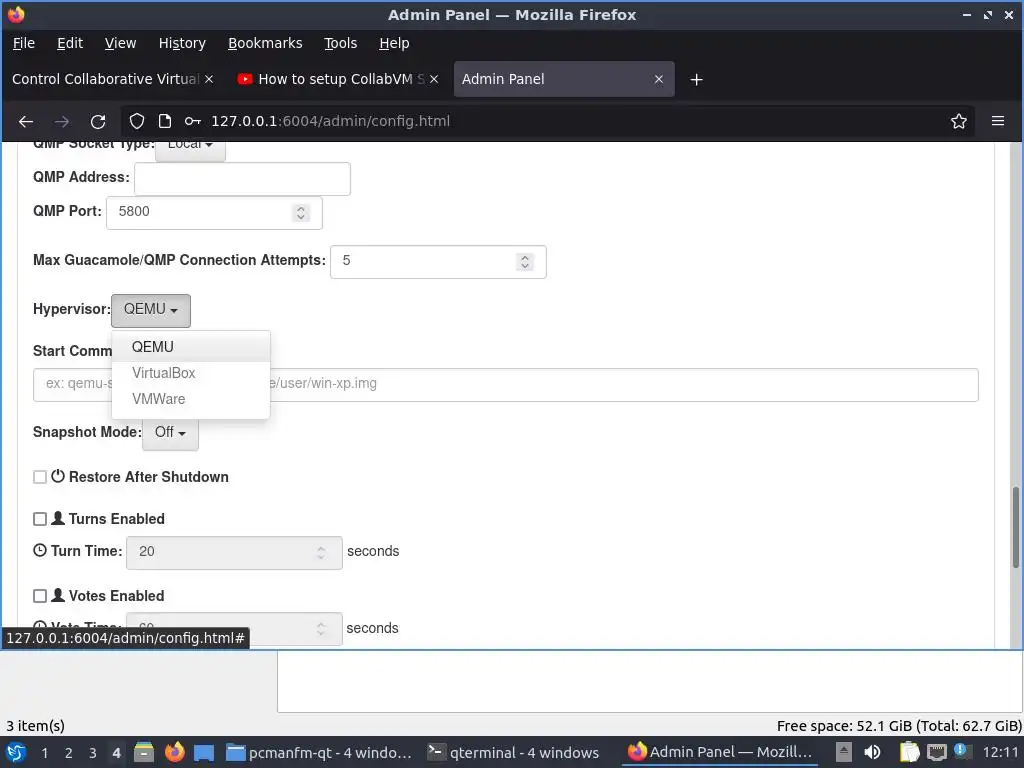Viewport: 1024px width, 768px height.
Task: Click the Free space status bar text
Action: (x=899, y=726)
